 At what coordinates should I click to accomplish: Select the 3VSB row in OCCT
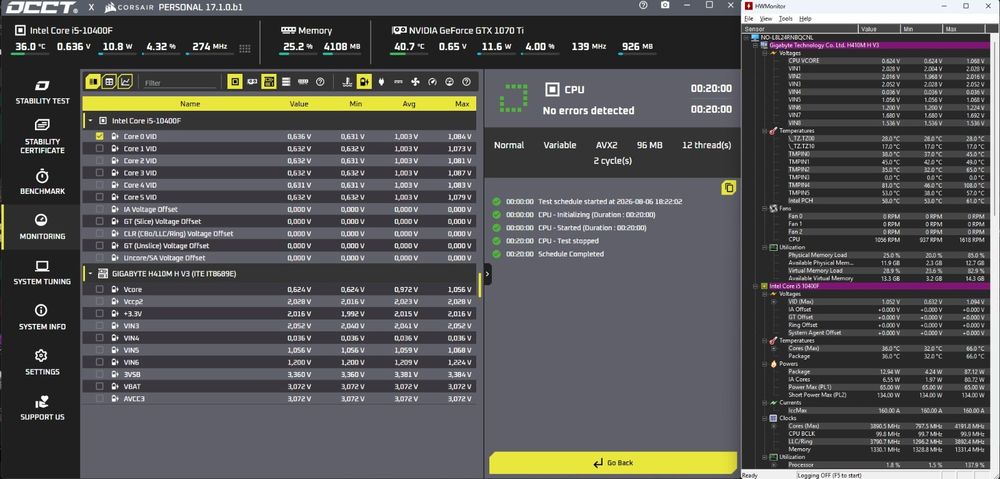(x=279, y=374)
